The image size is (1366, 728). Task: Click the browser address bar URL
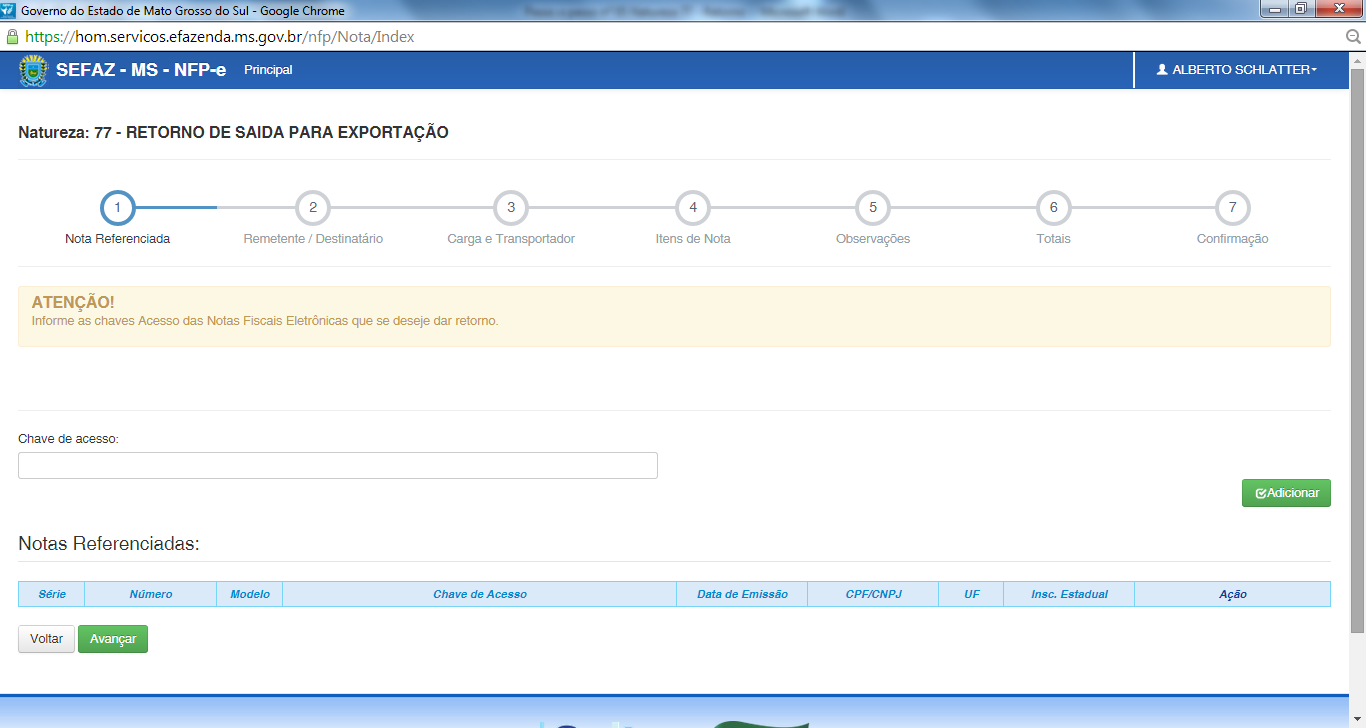click(220, 37)
